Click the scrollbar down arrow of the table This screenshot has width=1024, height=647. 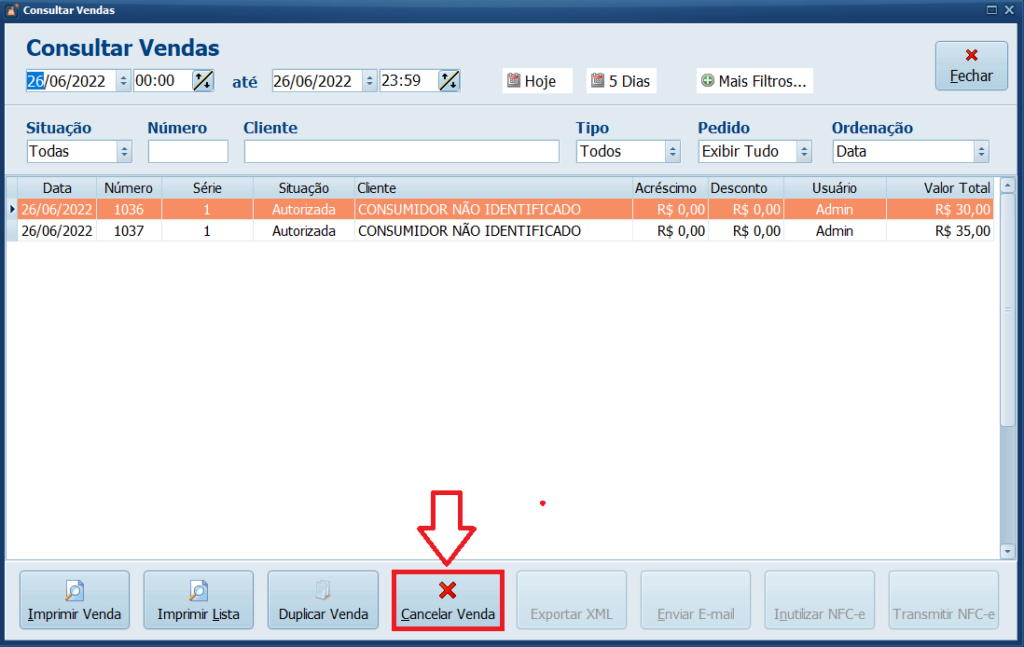(x=1008, y=552)
